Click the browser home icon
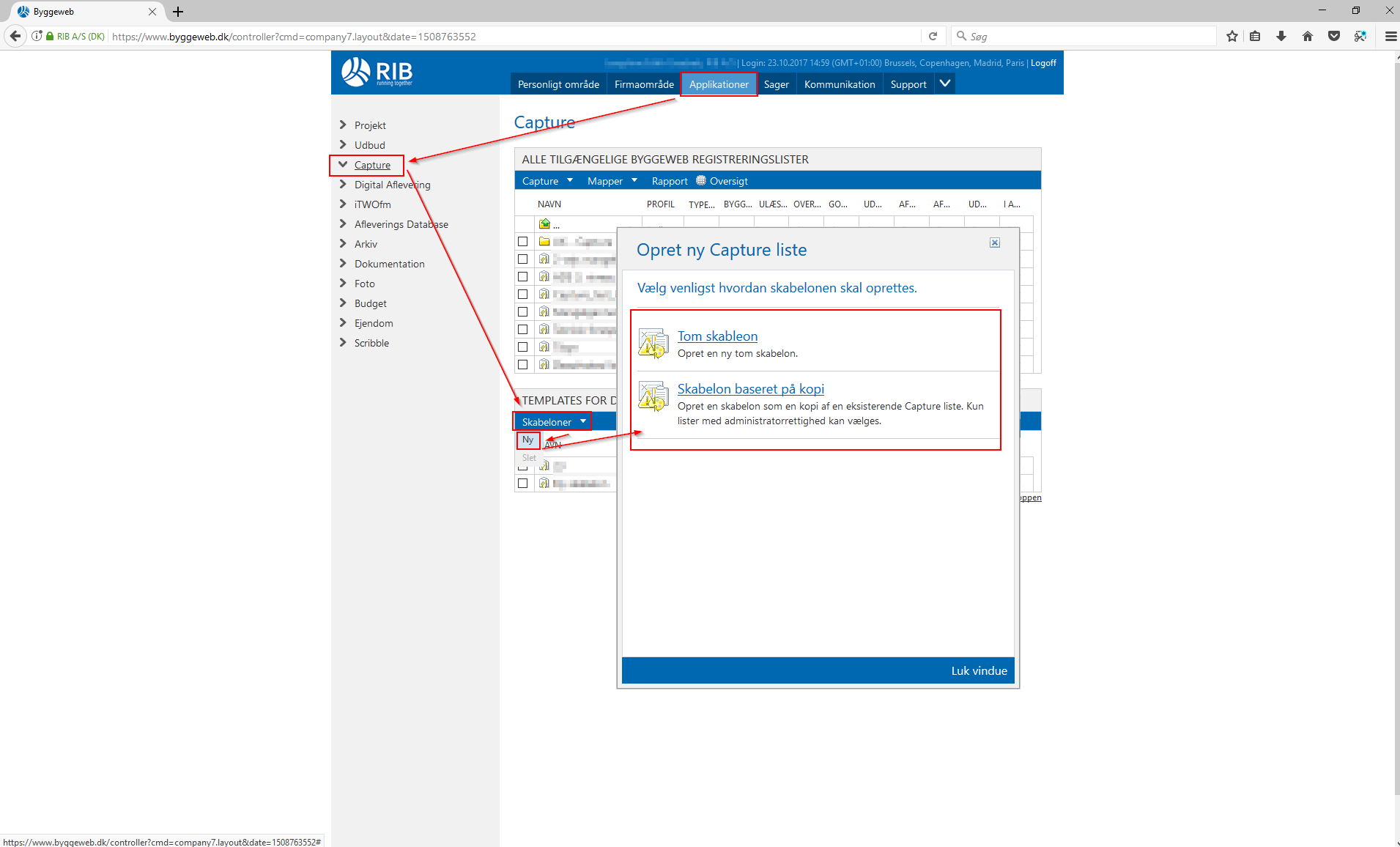The width and height of the screenshot is (1400, 847). pos(1308,36)
